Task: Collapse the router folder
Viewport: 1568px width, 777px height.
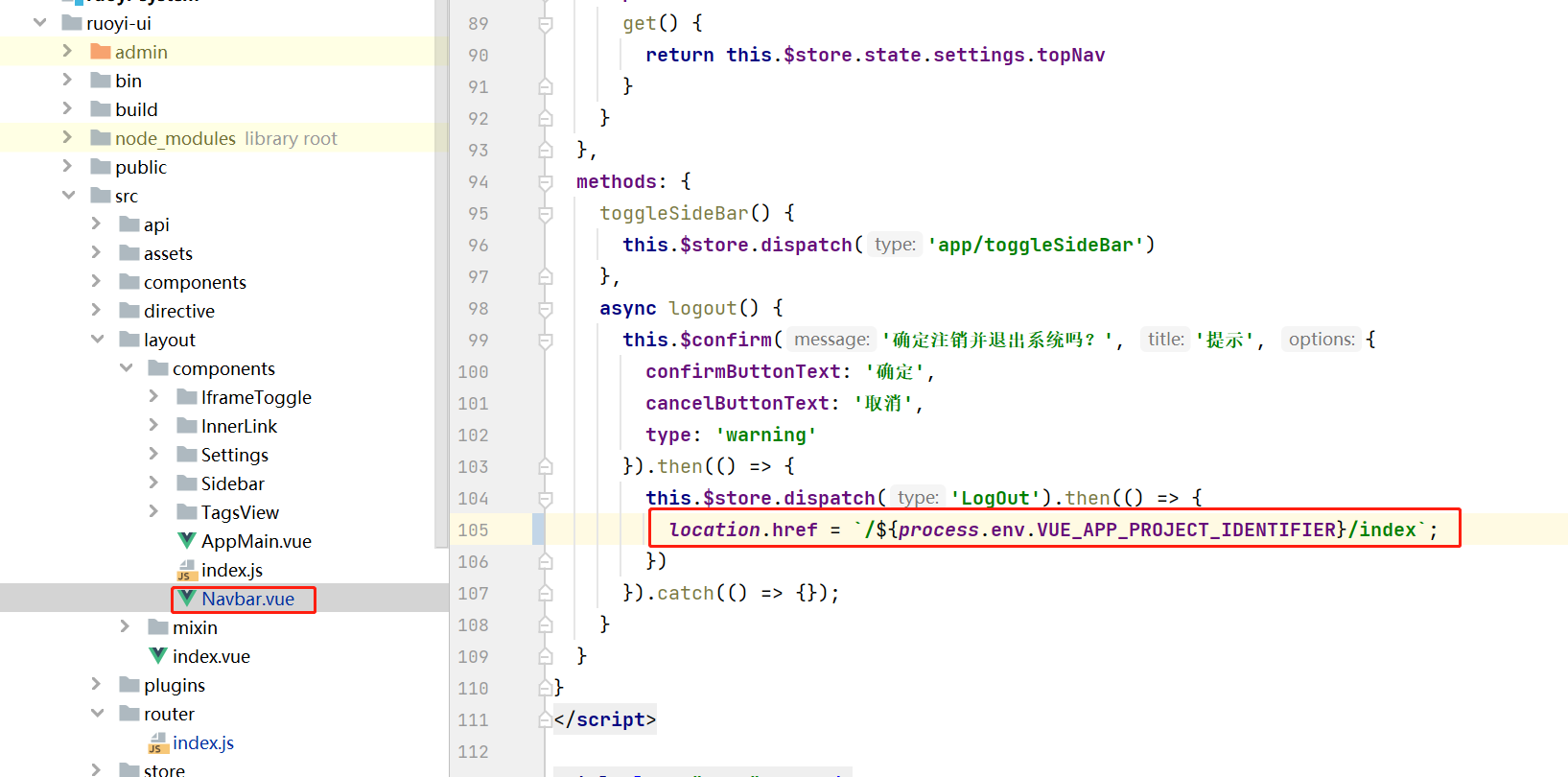Action: pos(97,713)
